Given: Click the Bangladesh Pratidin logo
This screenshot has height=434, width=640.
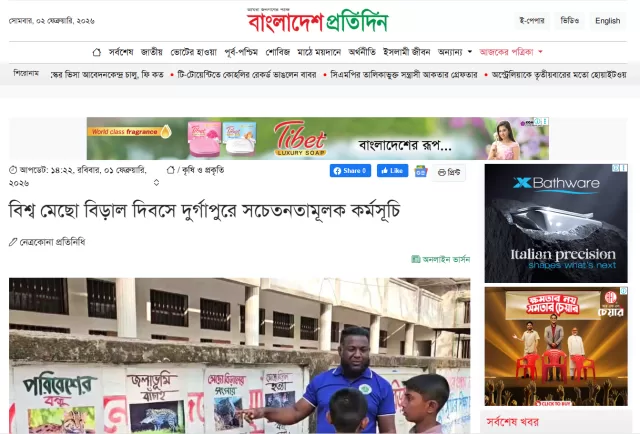Looking at the screenshot, I should [x=317, y=20].
